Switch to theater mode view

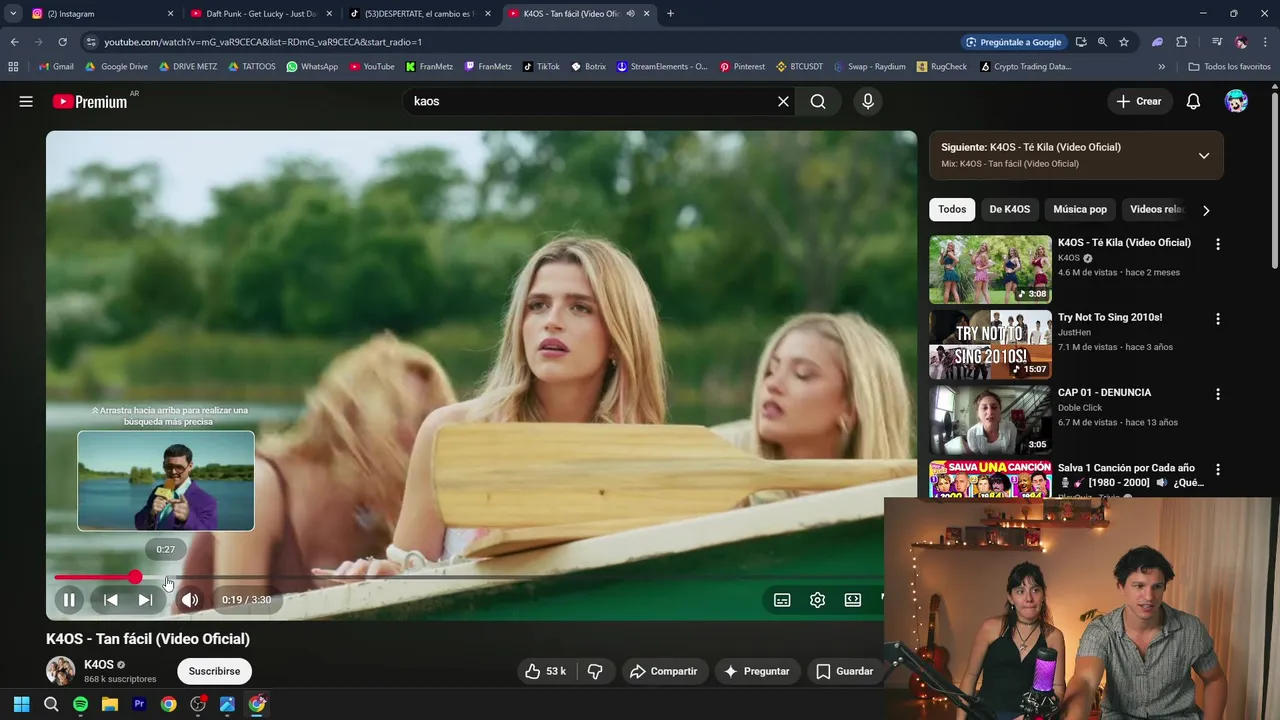pos(852,600)
